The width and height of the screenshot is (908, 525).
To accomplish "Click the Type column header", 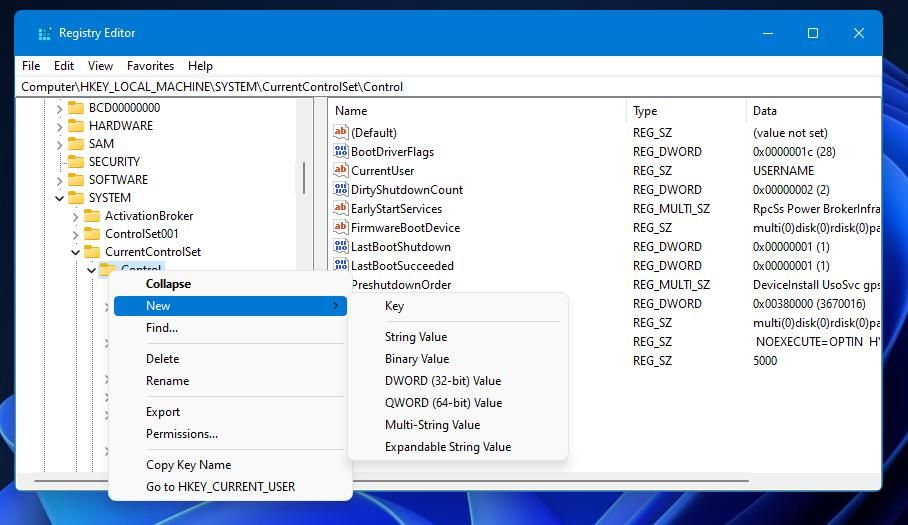I will (686, 111).
